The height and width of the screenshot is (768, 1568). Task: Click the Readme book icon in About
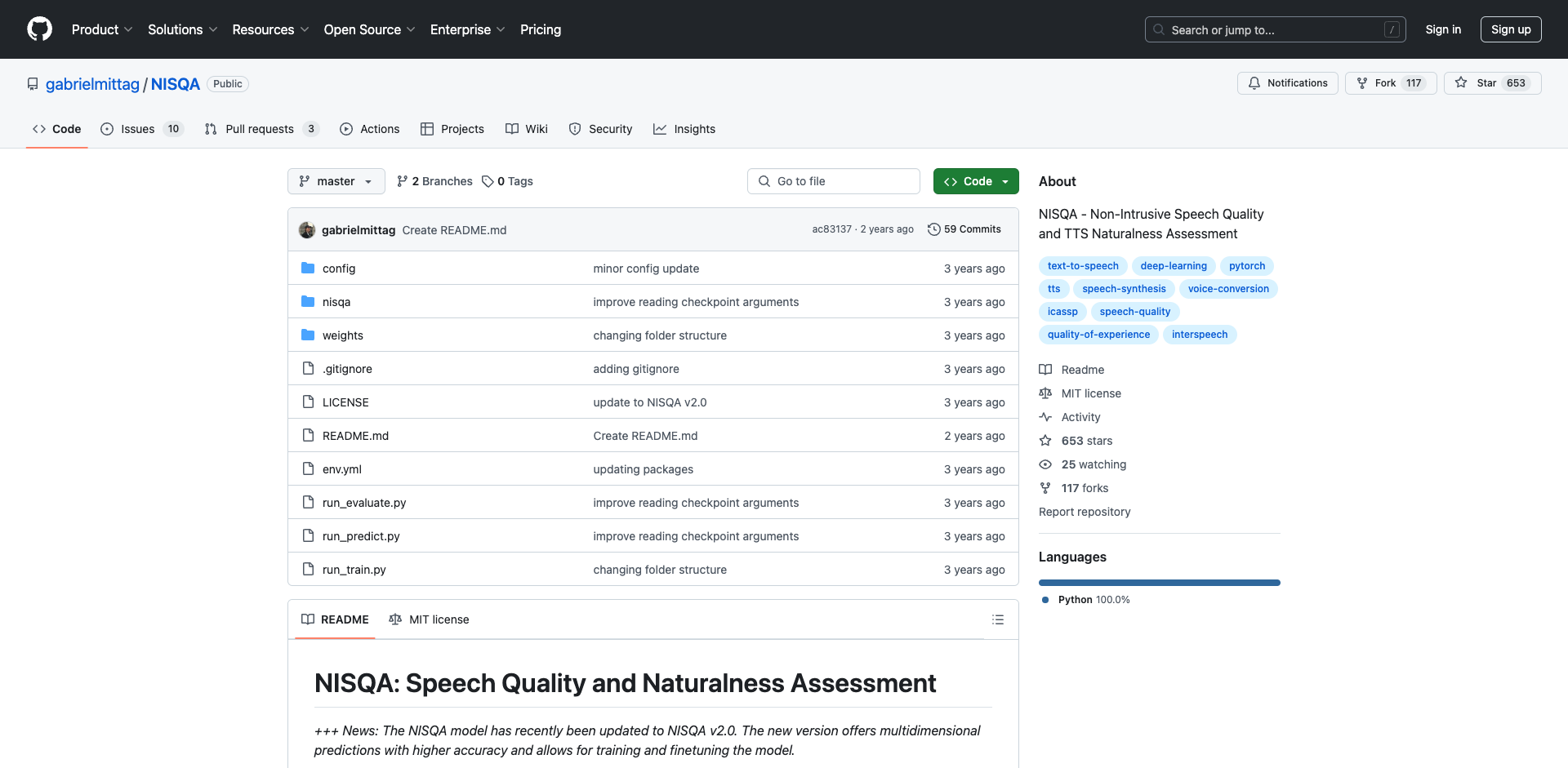(x=1045, y=370)
